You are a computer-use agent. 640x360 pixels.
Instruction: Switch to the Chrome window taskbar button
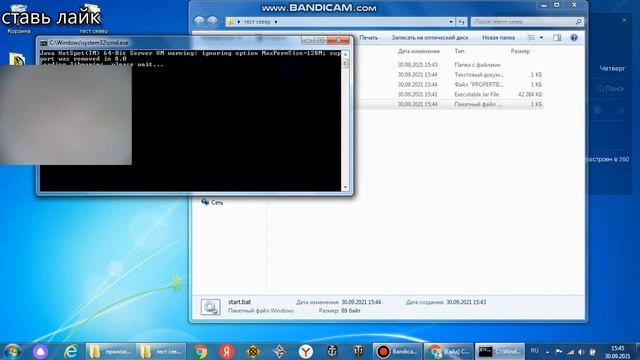coord(448,351)
